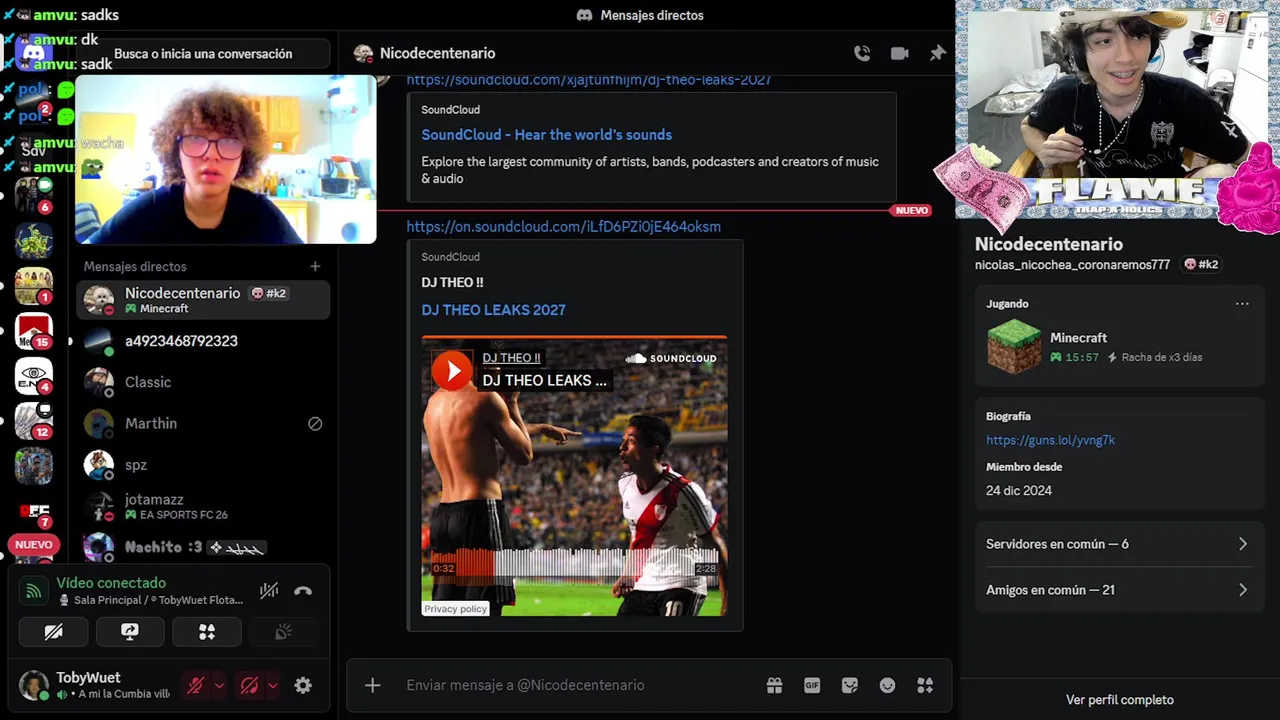This screenshot has height=720, width=1280.
Task: Open the microphone input options arrow
Action: coord(219,685)
